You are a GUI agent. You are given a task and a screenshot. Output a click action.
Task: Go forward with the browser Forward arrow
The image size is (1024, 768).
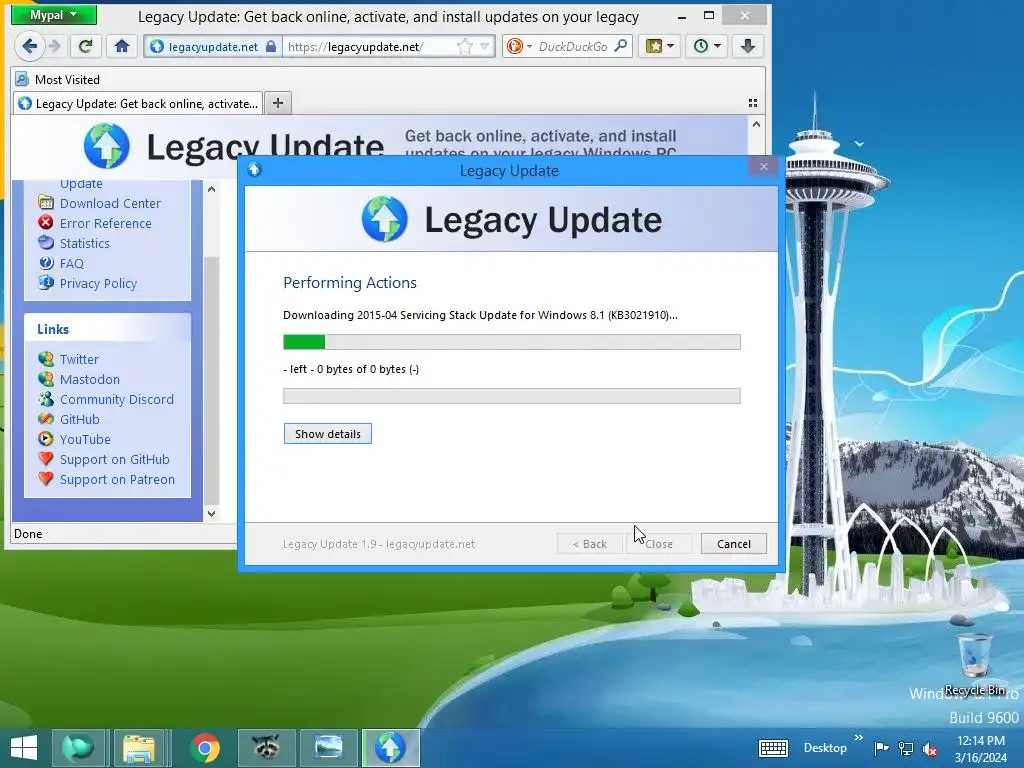point(55,46)
